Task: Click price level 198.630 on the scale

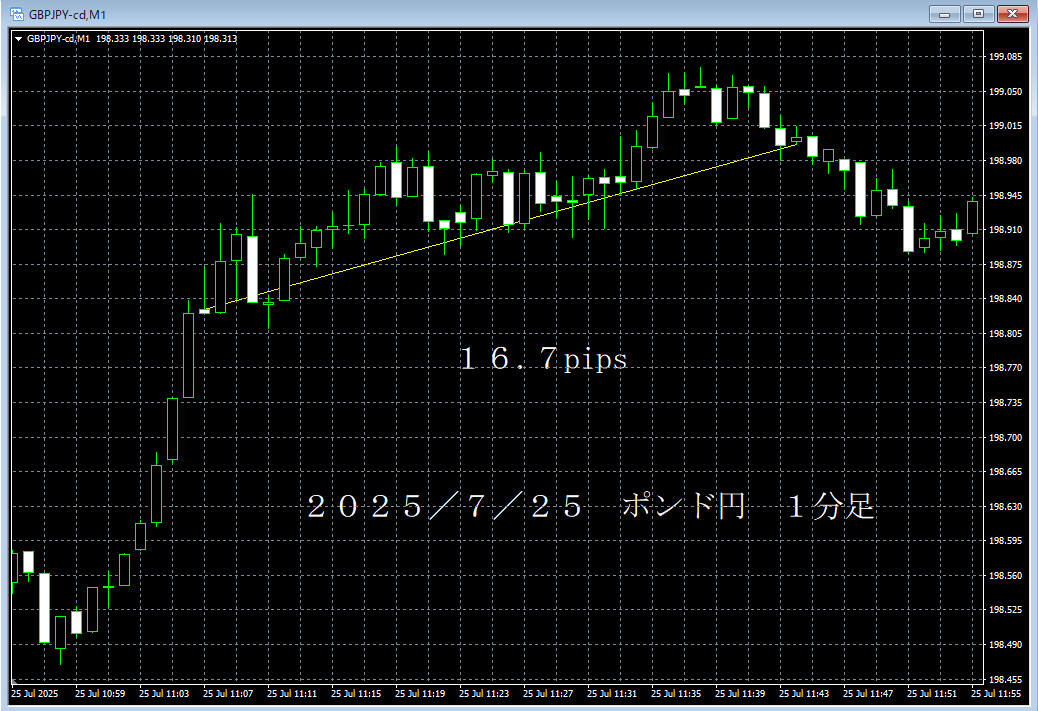Action: pyautogui.click(x=1005, y=506)
